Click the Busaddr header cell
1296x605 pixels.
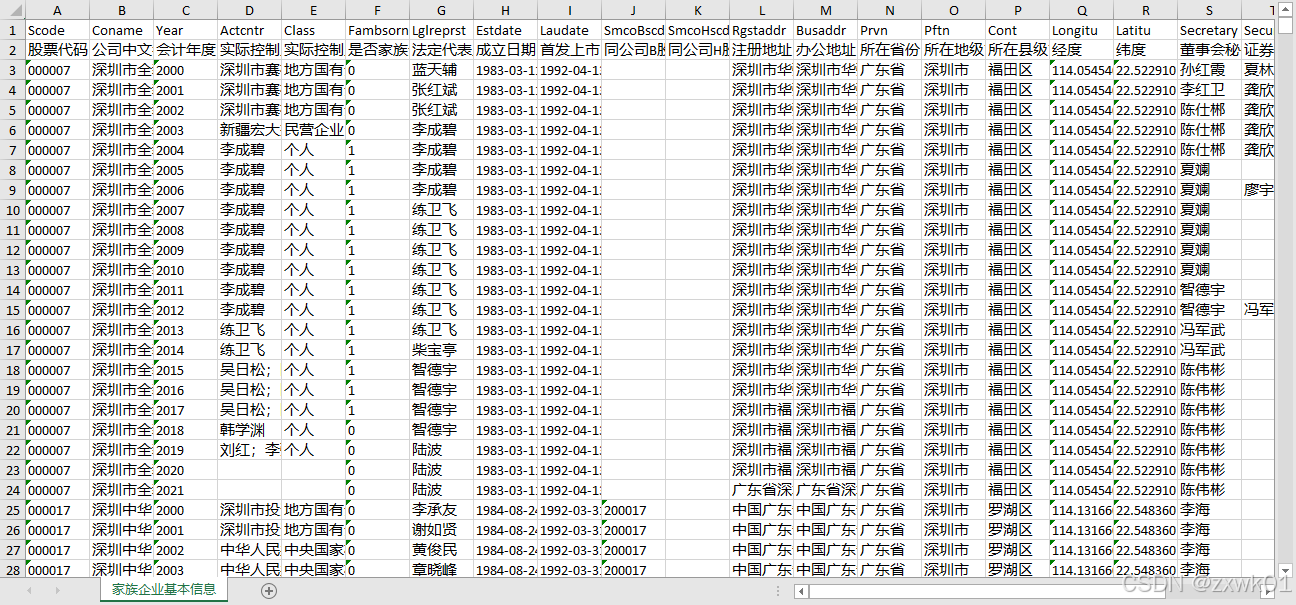[x=825, y=30]
